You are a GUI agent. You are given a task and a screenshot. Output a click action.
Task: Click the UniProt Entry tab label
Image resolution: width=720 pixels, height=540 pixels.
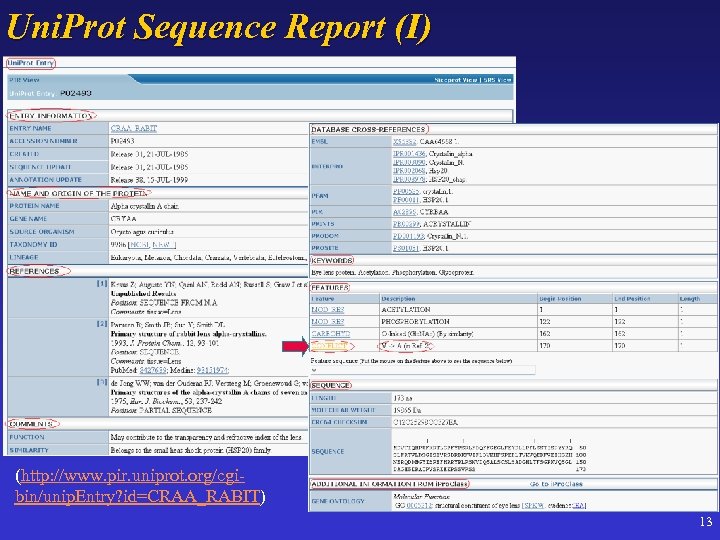tap(31, 63)
